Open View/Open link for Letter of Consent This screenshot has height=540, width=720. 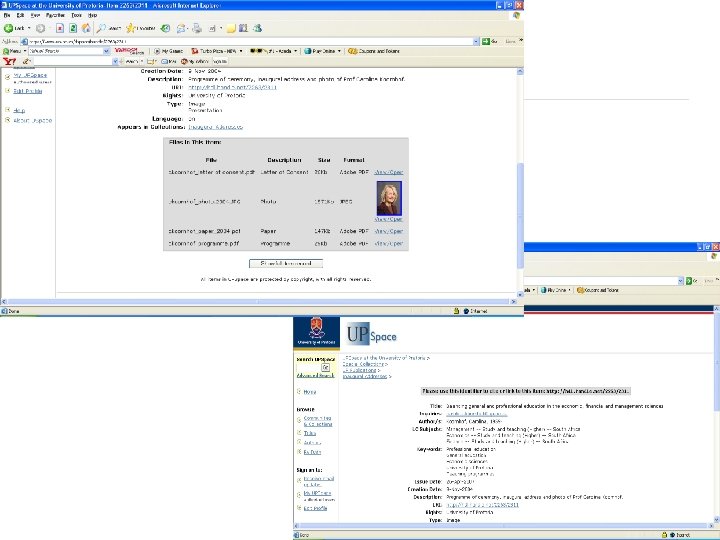pyautogui.click(x=388, y=172)
